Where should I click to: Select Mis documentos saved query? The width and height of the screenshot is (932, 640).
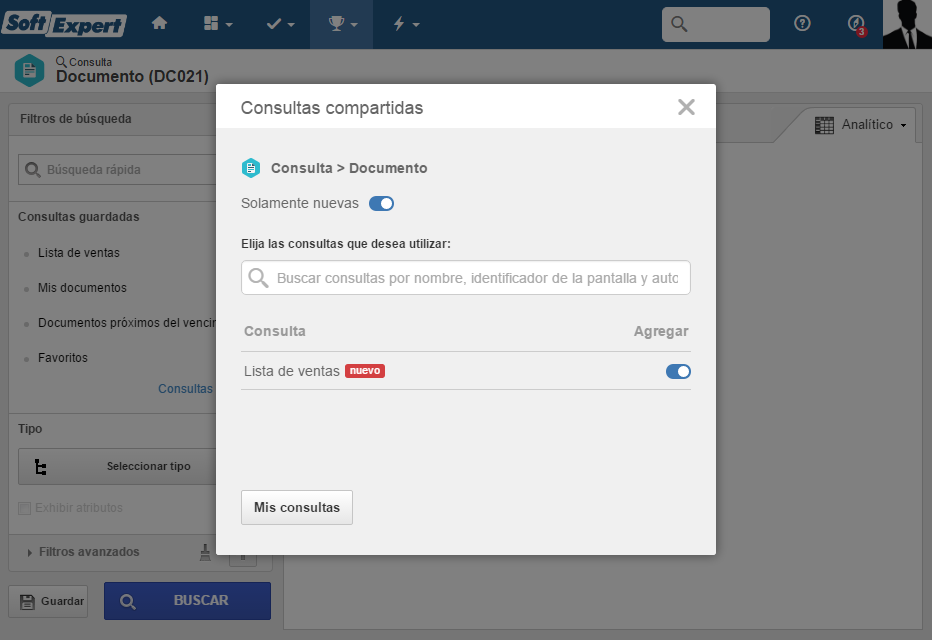click(x=82, y=288)
